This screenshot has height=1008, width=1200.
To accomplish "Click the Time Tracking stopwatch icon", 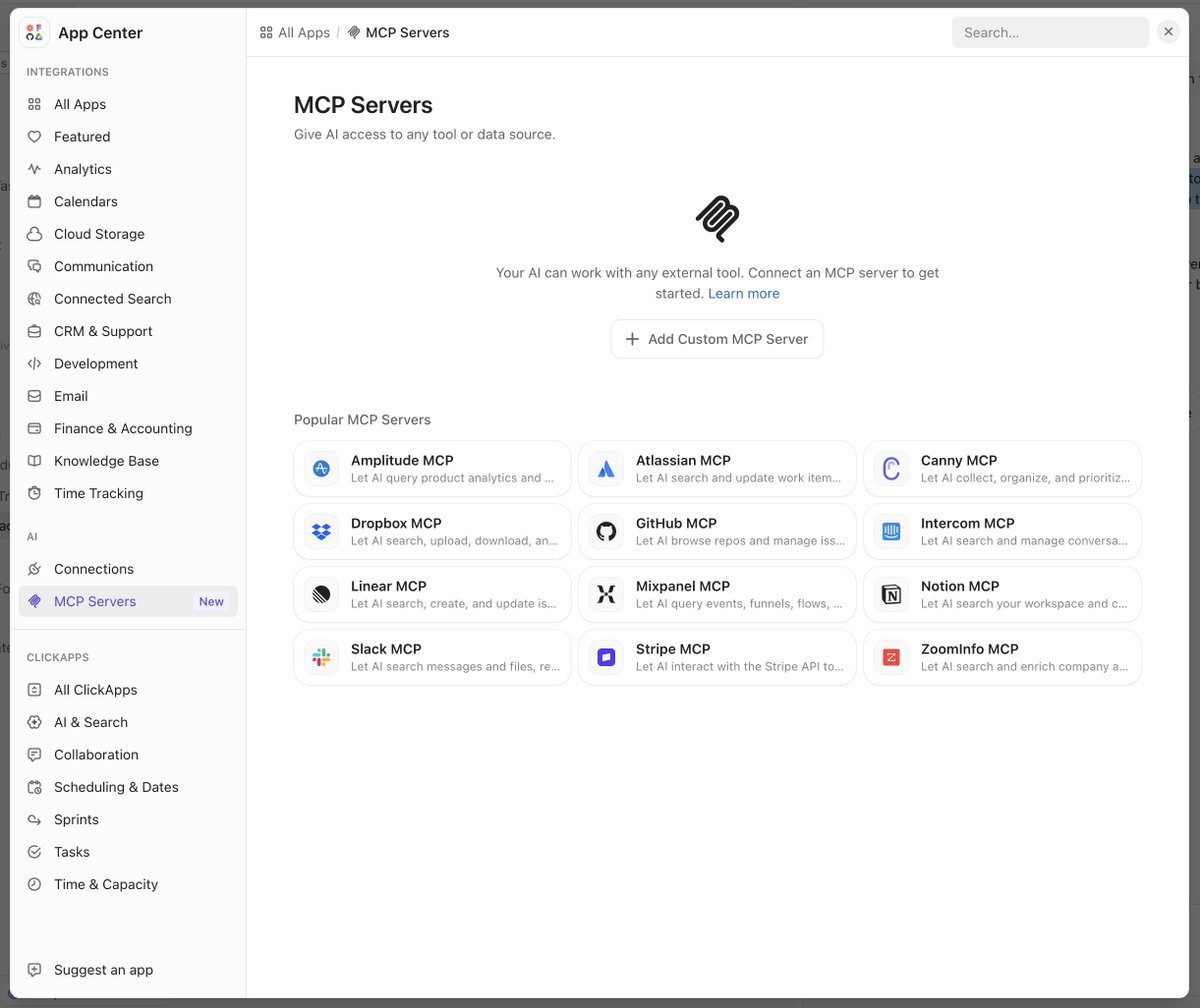I will pos(34,493).
